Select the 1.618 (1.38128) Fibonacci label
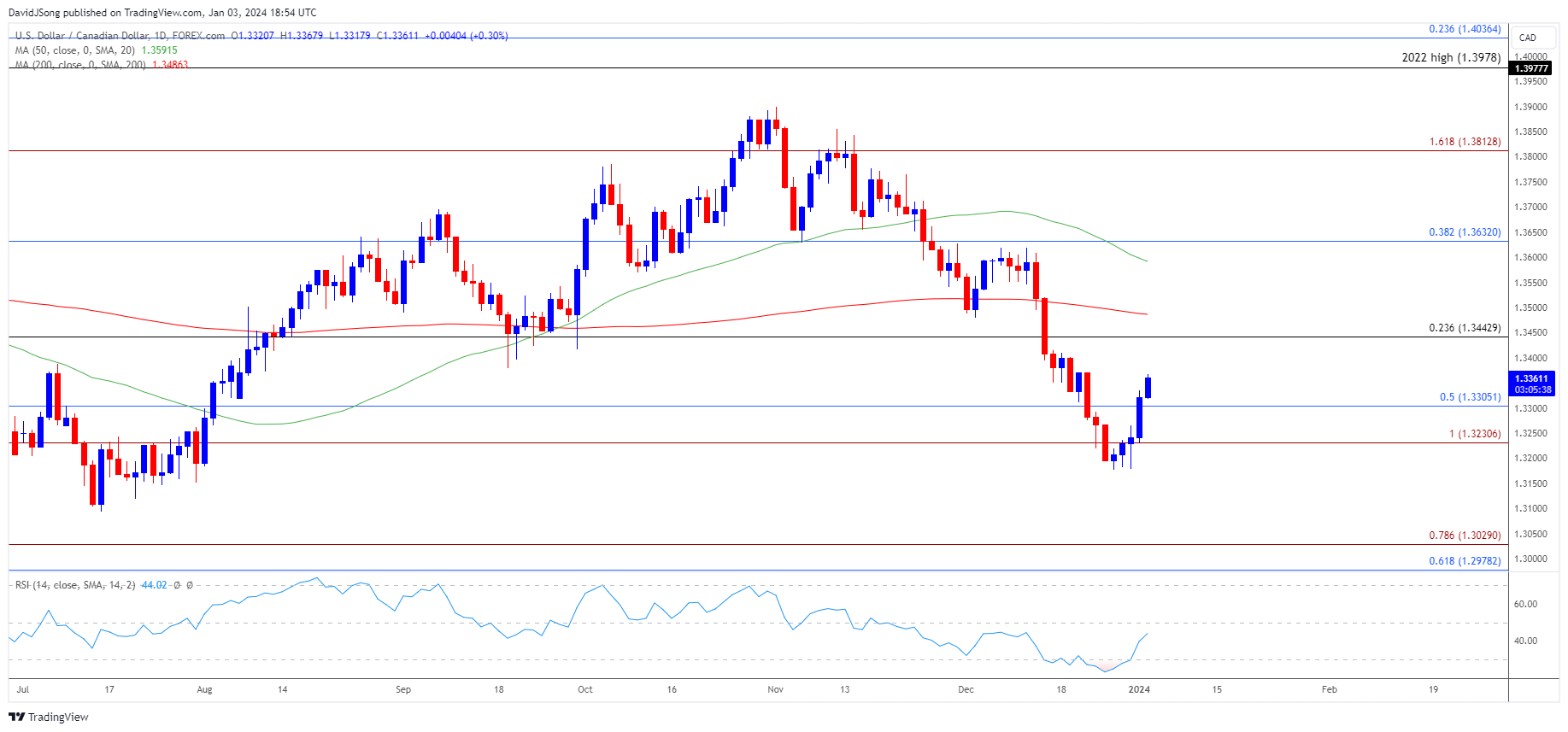 [1465, 142]
